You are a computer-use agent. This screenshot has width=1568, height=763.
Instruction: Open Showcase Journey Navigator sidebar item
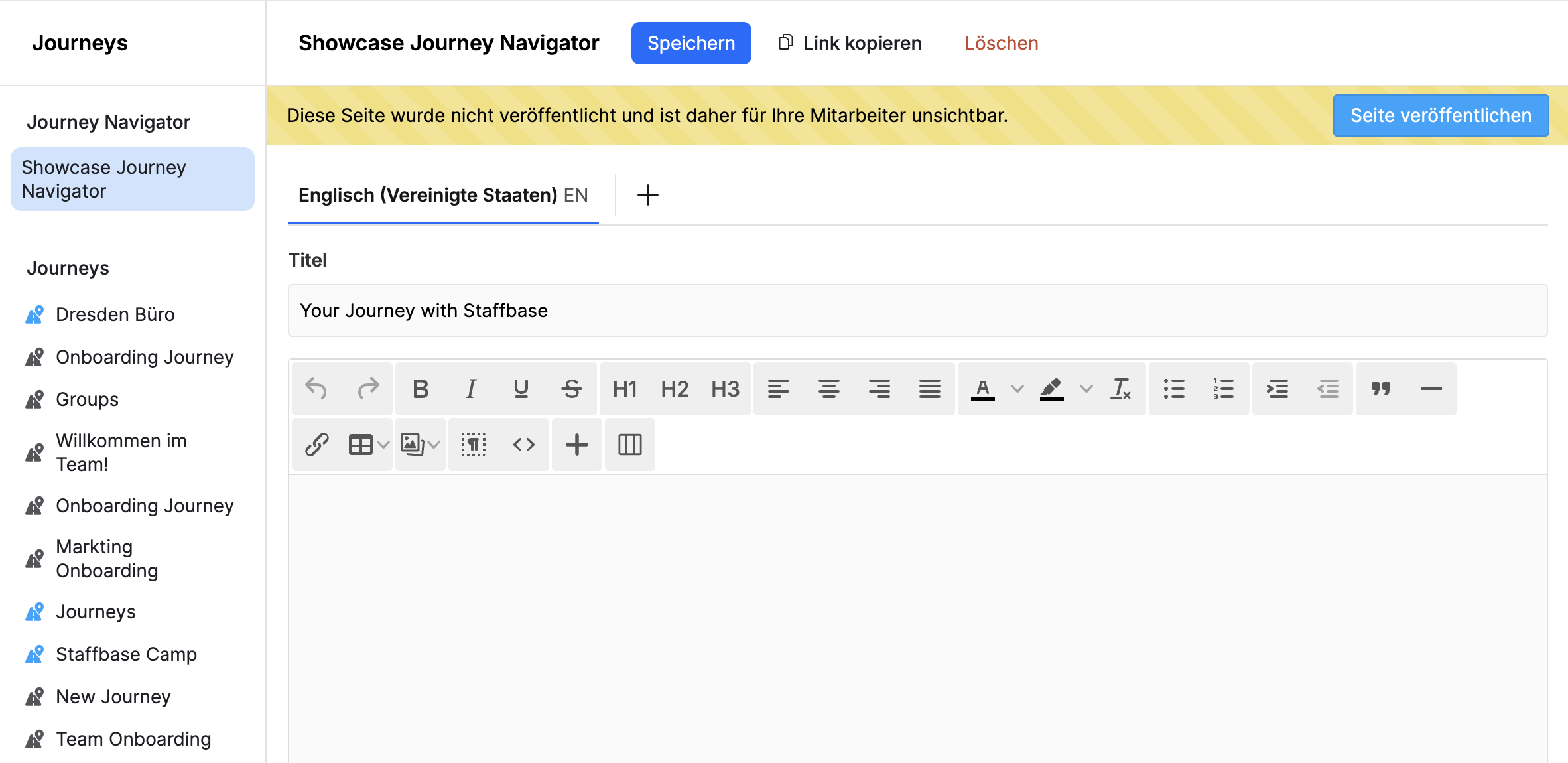point(133,179)
